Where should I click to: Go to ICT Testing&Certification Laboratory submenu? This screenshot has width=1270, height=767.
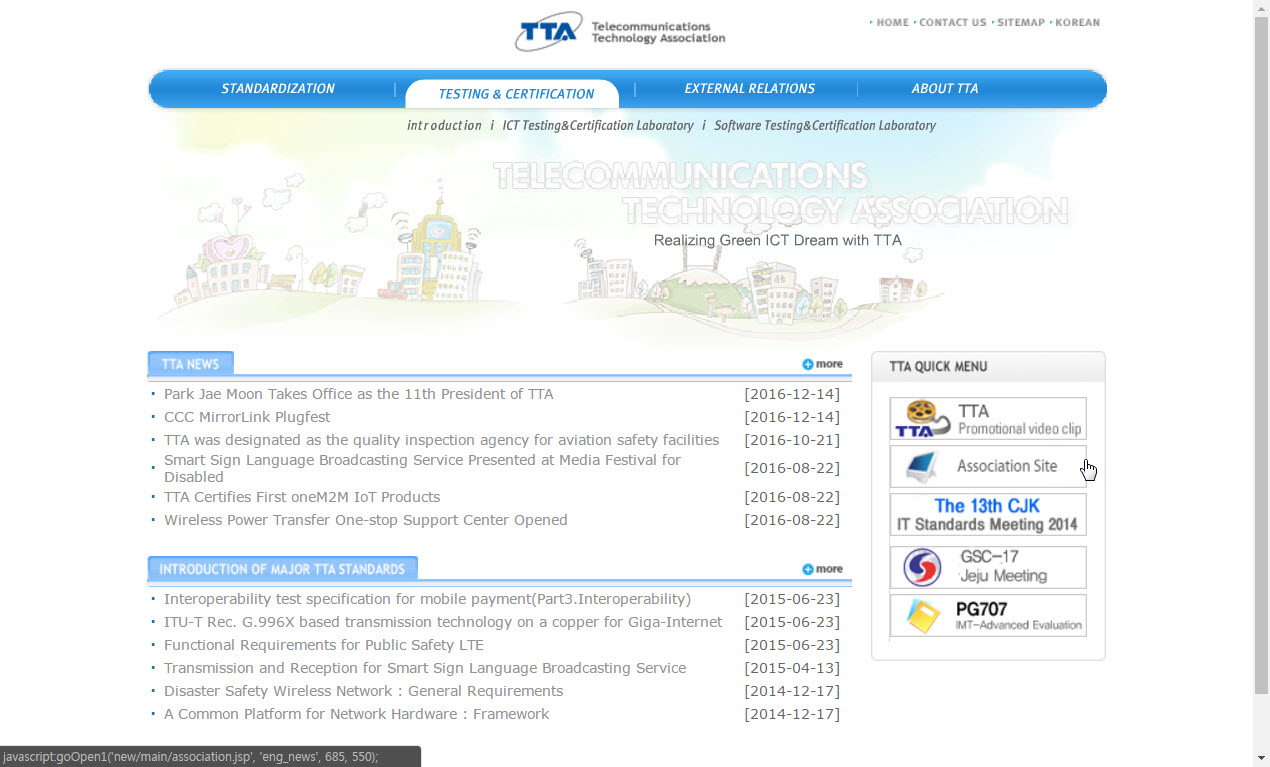(x=597, y=126)
